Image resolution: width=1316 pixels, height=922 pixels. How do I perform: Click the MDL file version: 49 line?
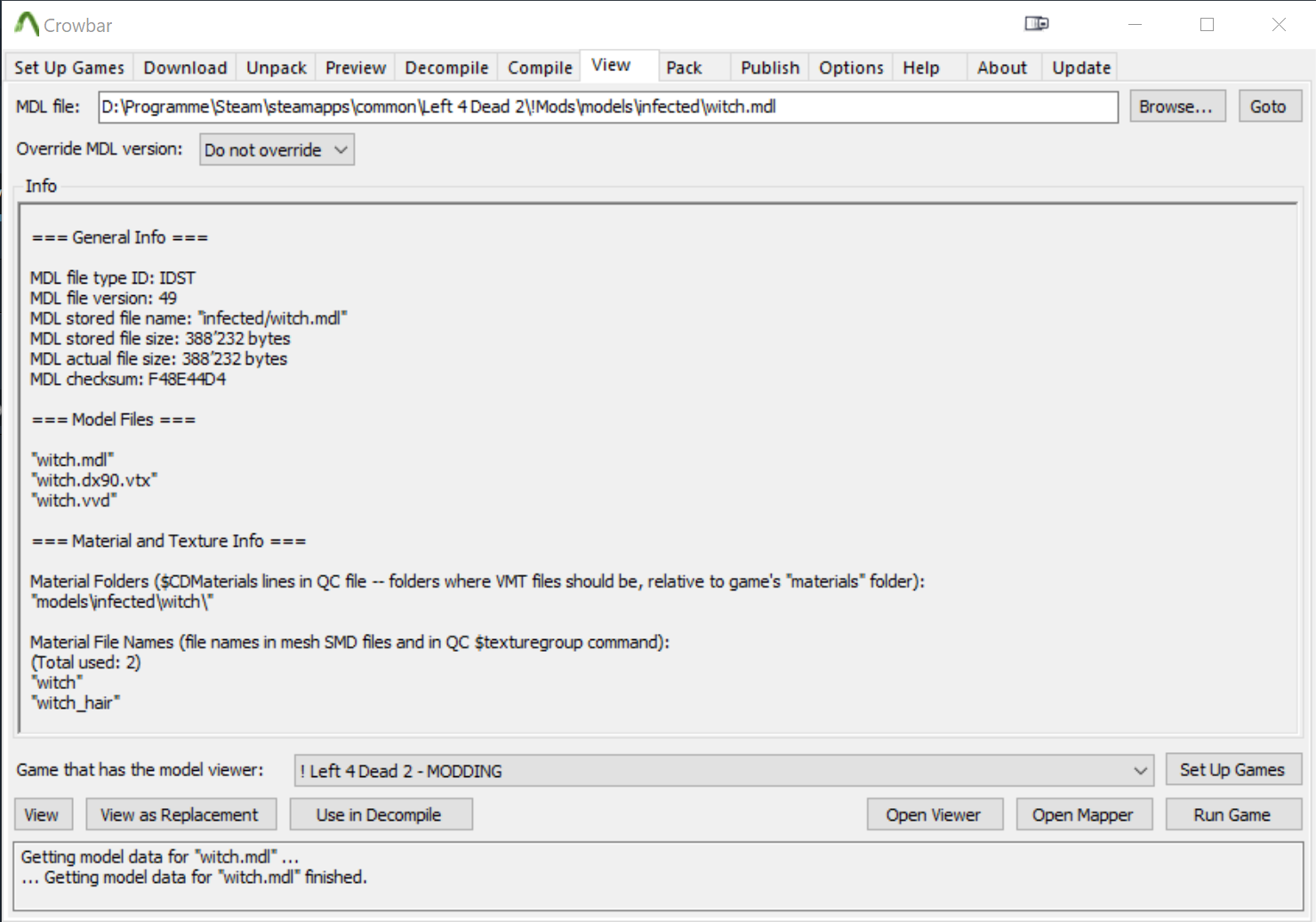click(x=103, y=298)
